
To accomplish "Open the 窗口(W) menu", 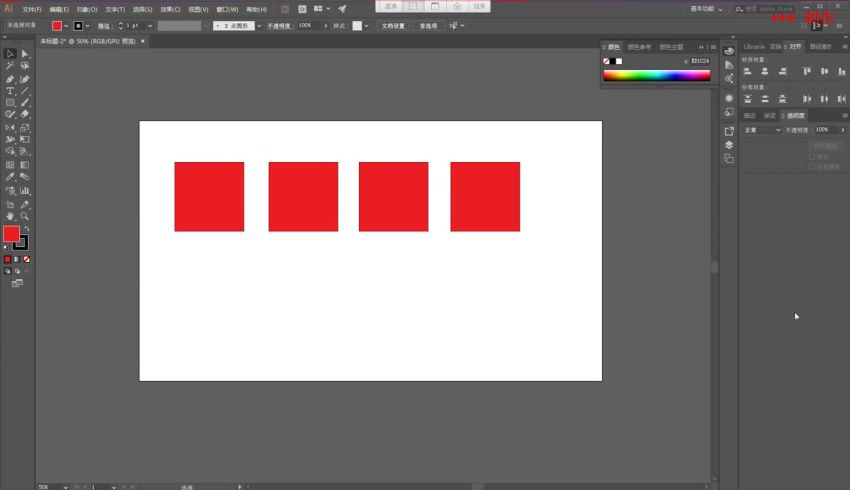I will coord(227,9).
